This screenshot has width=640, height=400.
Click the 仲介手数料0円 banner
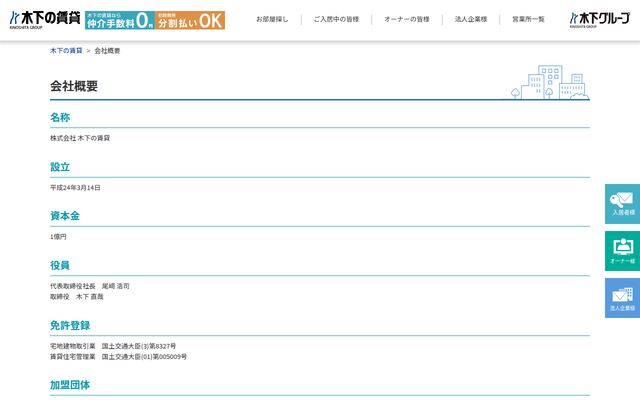click(120, 20)
